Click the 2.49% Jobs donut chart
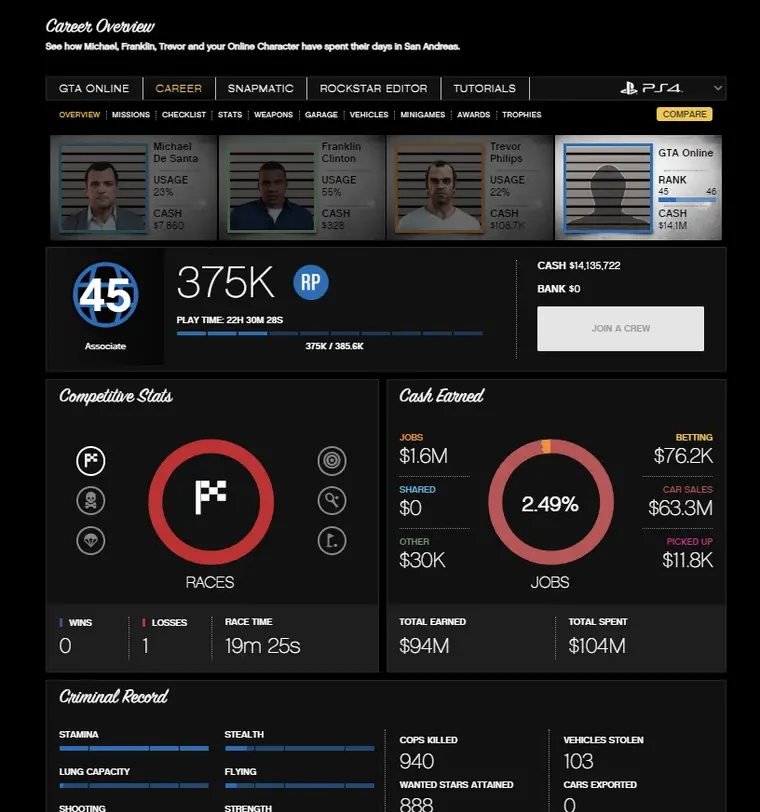This screenshot has width=760, height=812. coord(551,502)
